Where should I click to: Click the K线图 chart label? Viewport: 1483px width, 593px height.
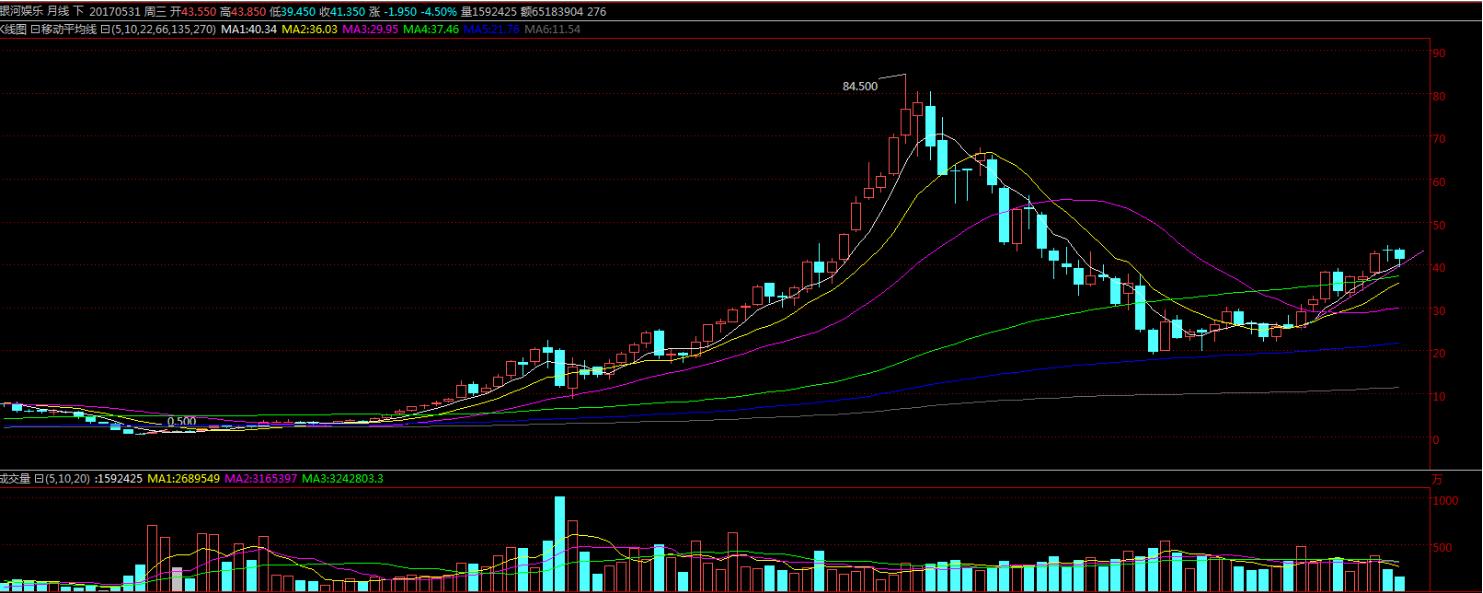[x=13, y=29]
